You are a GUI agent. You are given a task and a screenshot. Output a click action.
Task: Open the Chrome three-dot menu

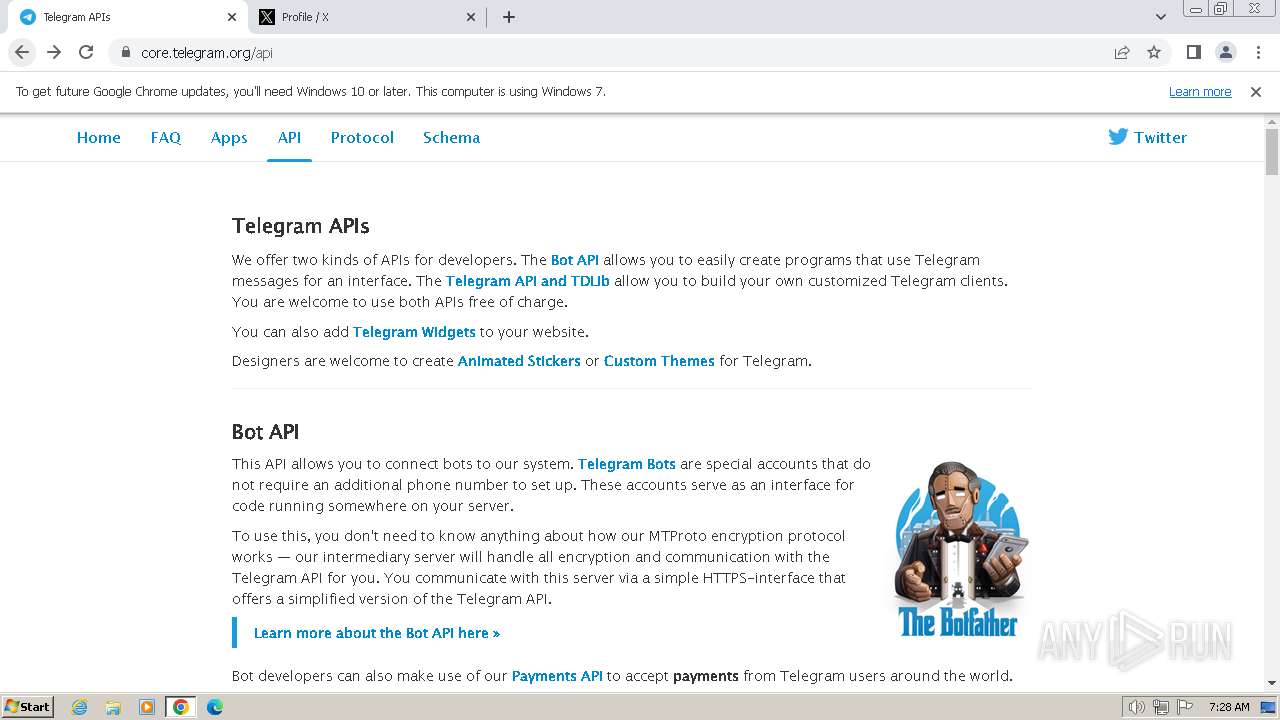(1258, 52)
